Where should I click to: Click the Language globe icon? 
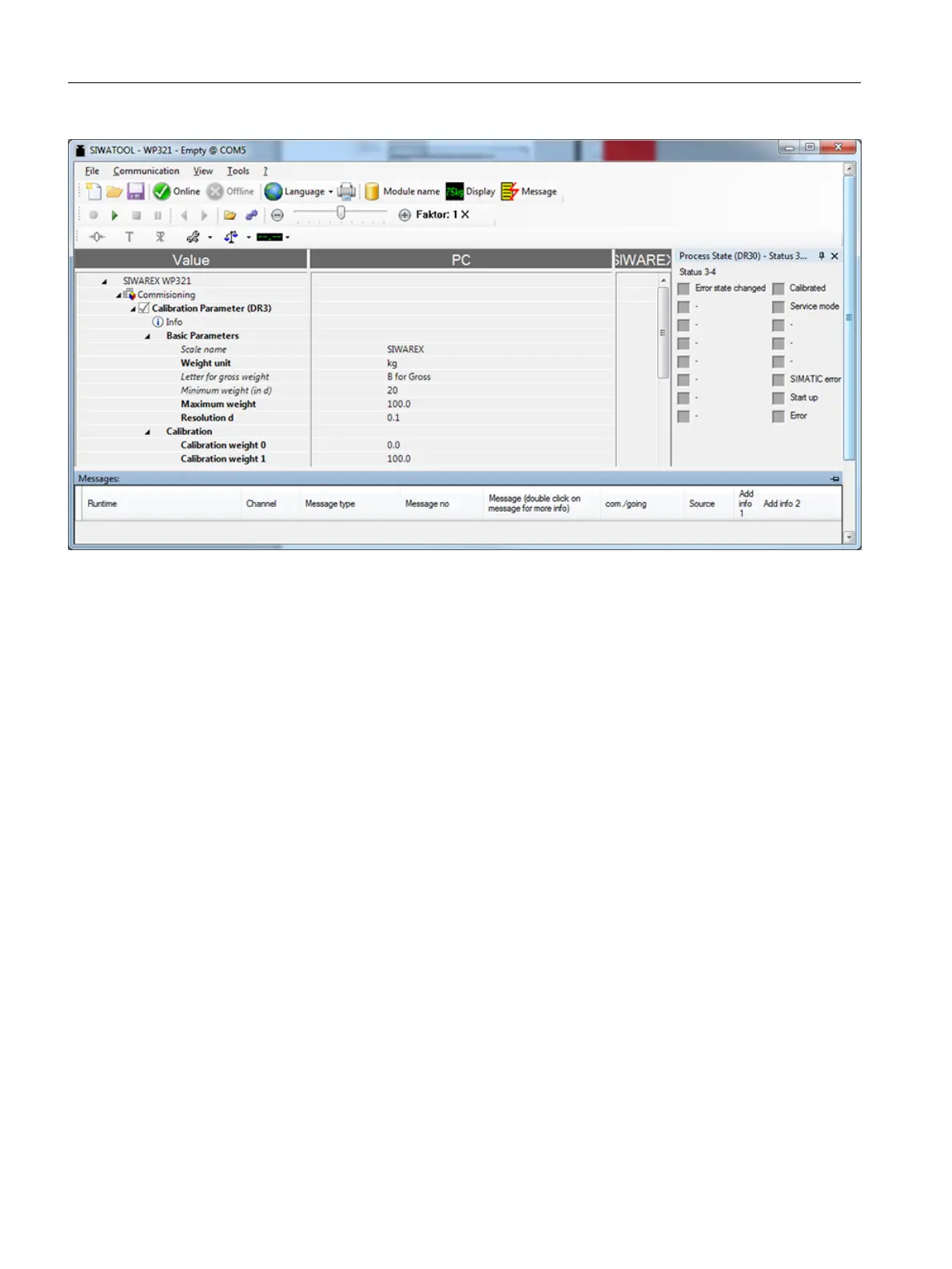[x=273, y=192]
